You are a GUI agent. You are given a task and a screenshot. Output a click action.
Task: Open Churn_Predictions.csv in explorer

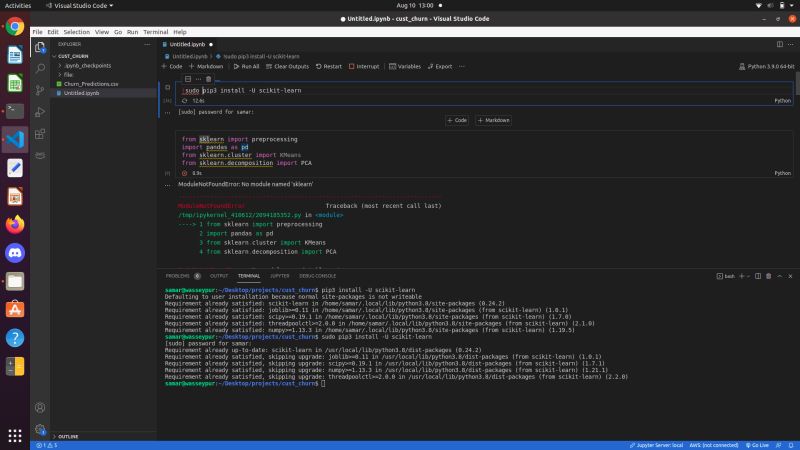[91, 84]
